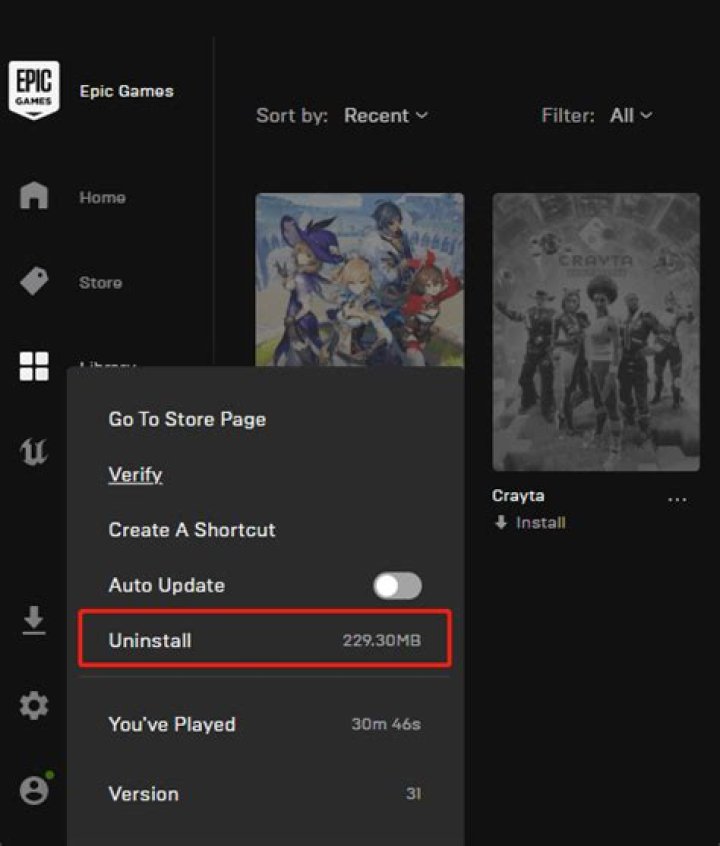Click the Epic Games logo icon
The width and height of the screenshot is (720, 846).
tap(34, 90)
